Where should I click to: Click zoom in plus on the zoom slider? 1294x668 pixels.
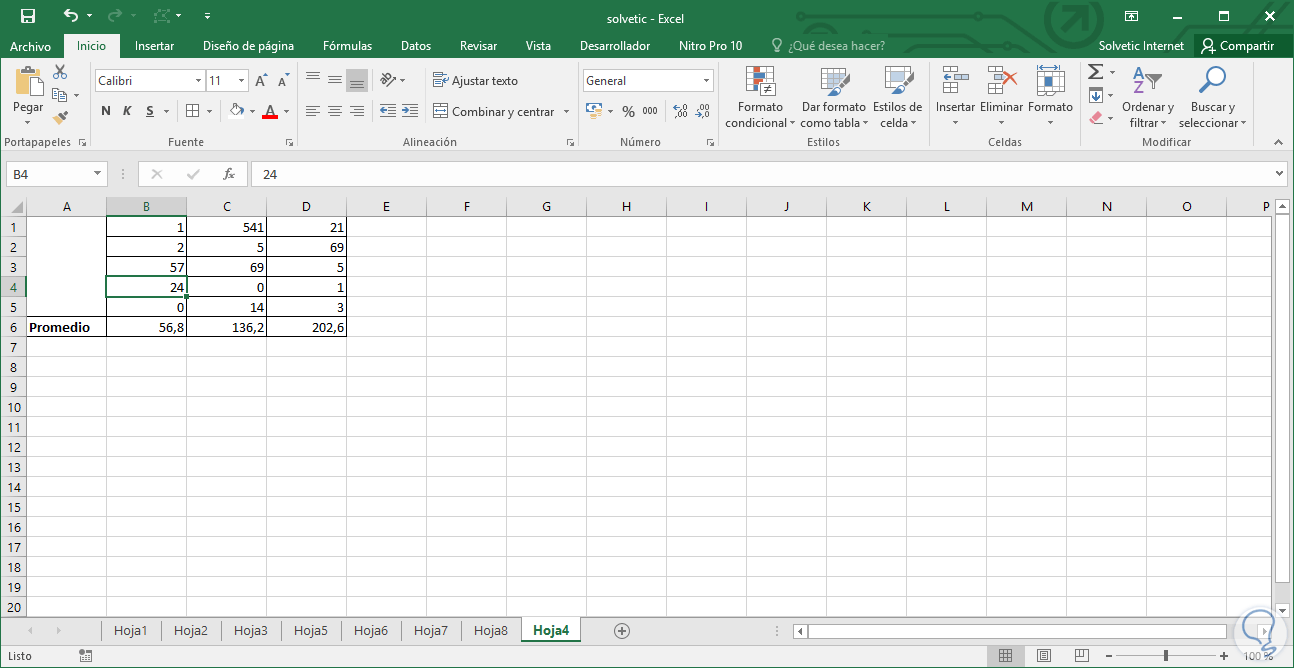click(1225, 656)
